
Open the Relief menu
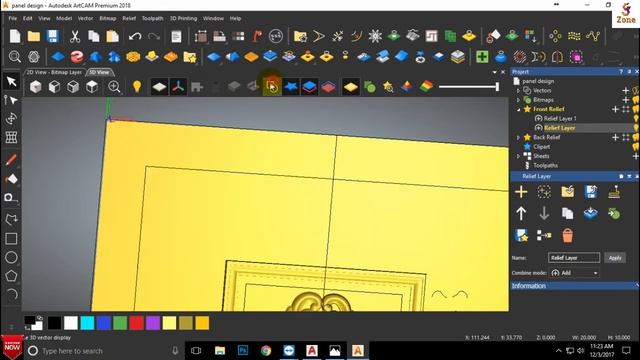[x=129, y=18]
